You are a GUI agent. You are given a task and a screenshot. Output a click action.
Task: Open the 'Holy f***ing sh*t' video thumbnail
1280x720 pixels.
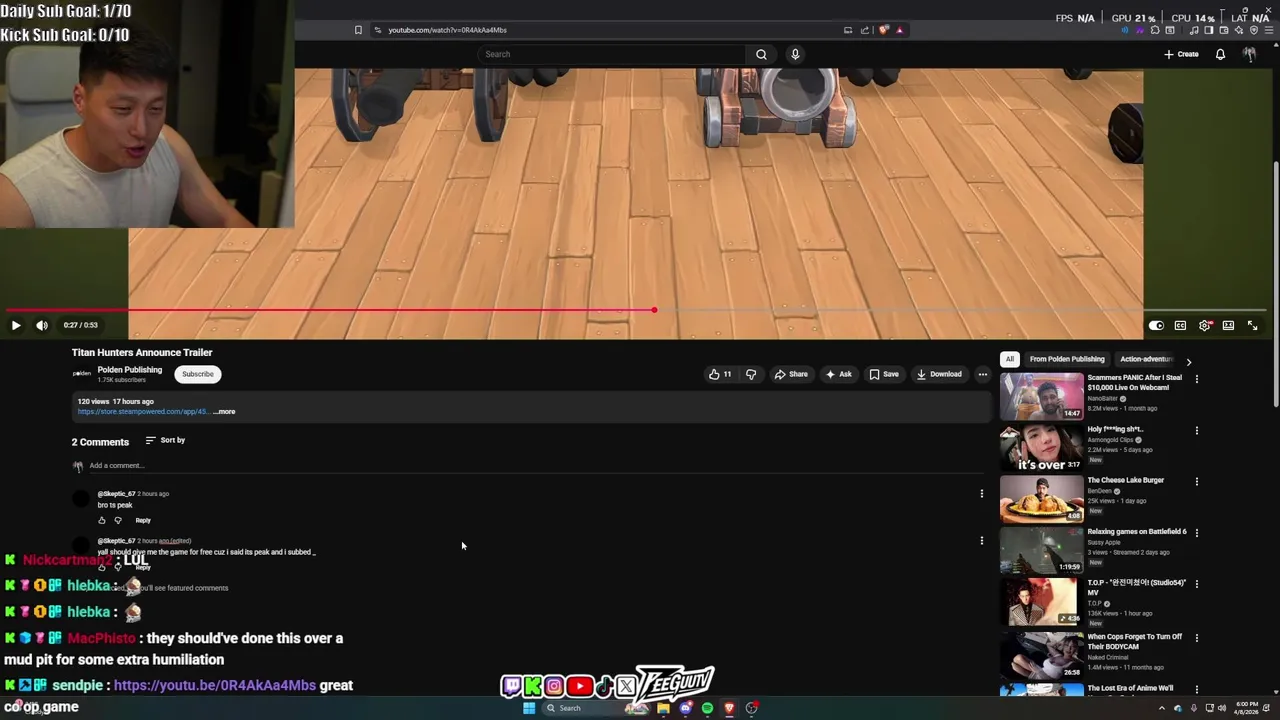point(1042,448)
